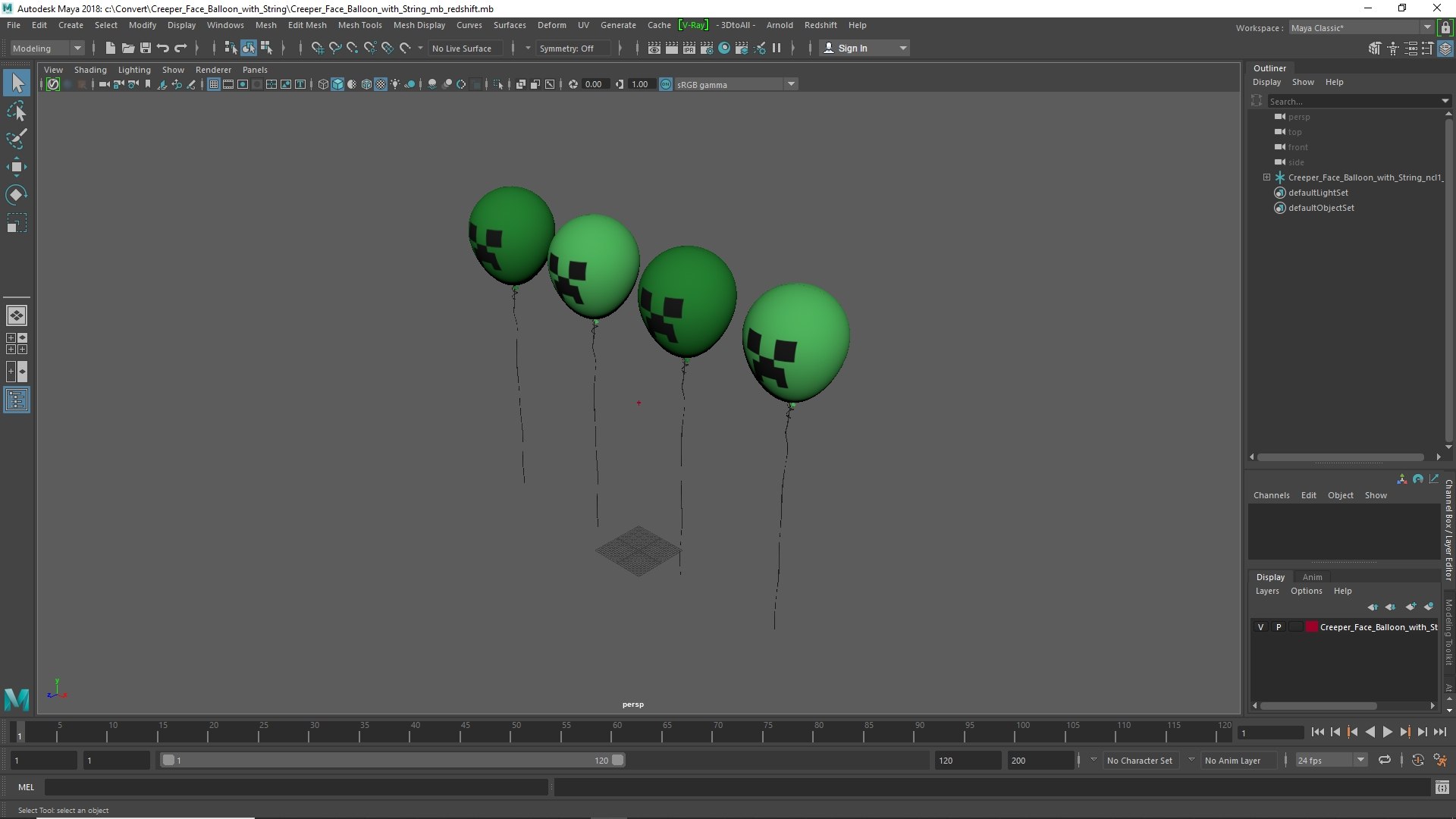Switch to the four-view panel layout icon
1456x819 pixels.
point(17,344)
